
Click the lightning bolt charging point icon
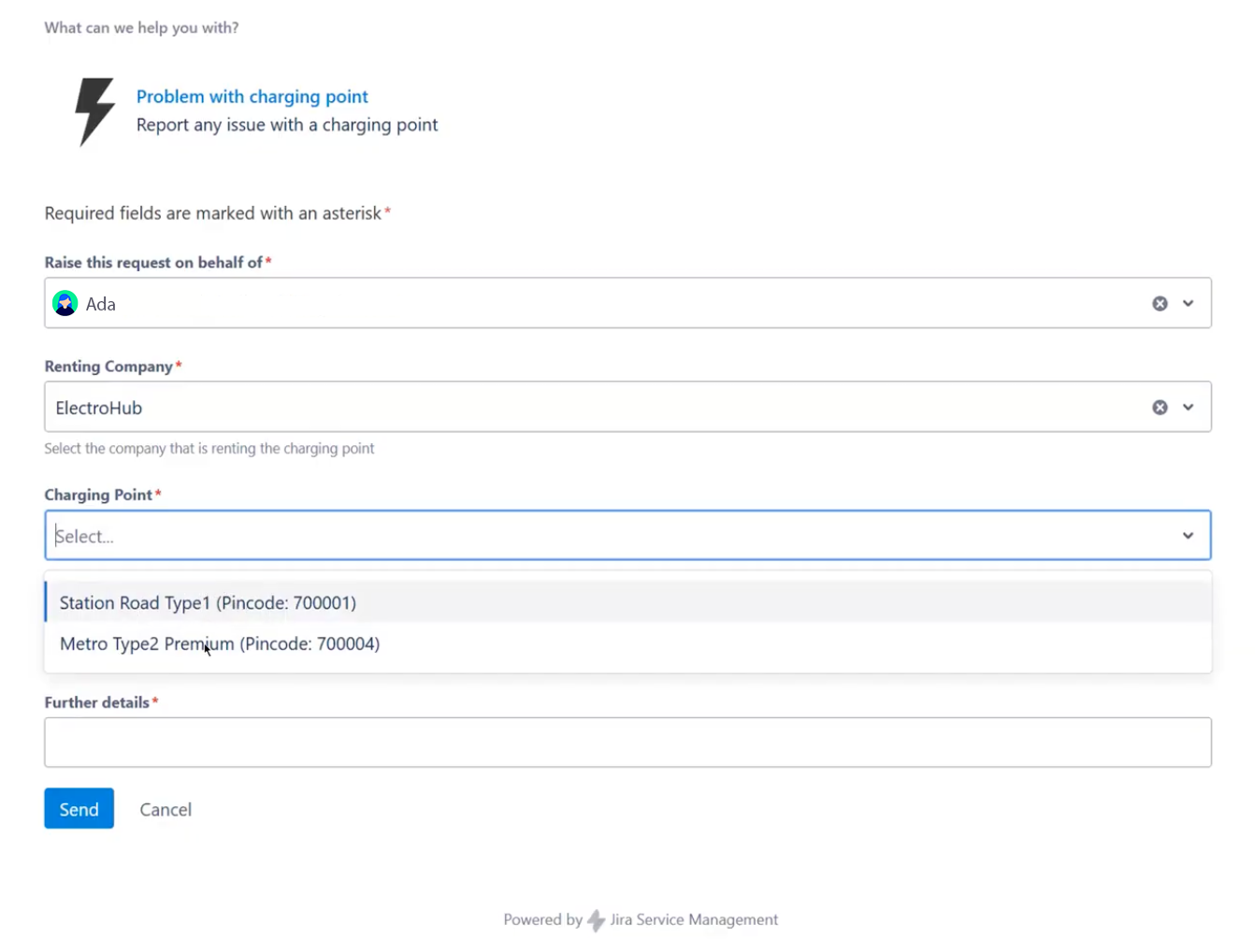93,112
